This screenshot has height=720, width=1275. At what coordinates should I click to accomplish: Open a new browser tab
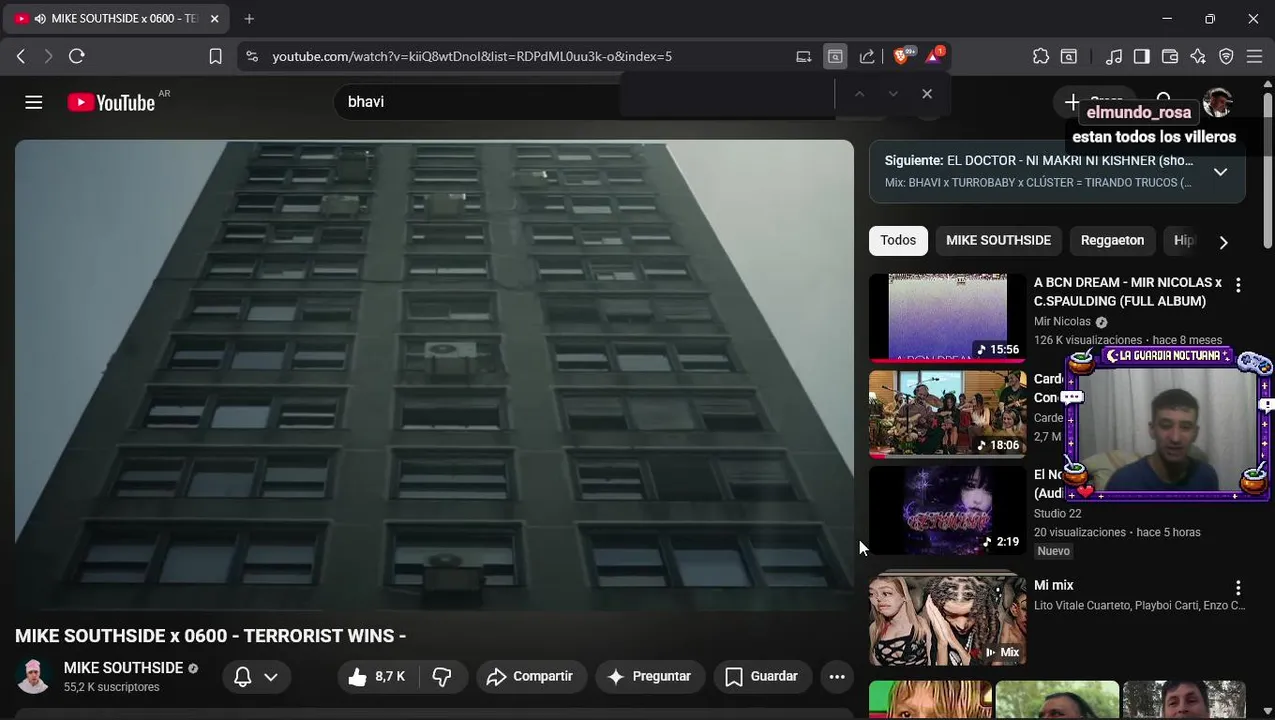point(249,18)
